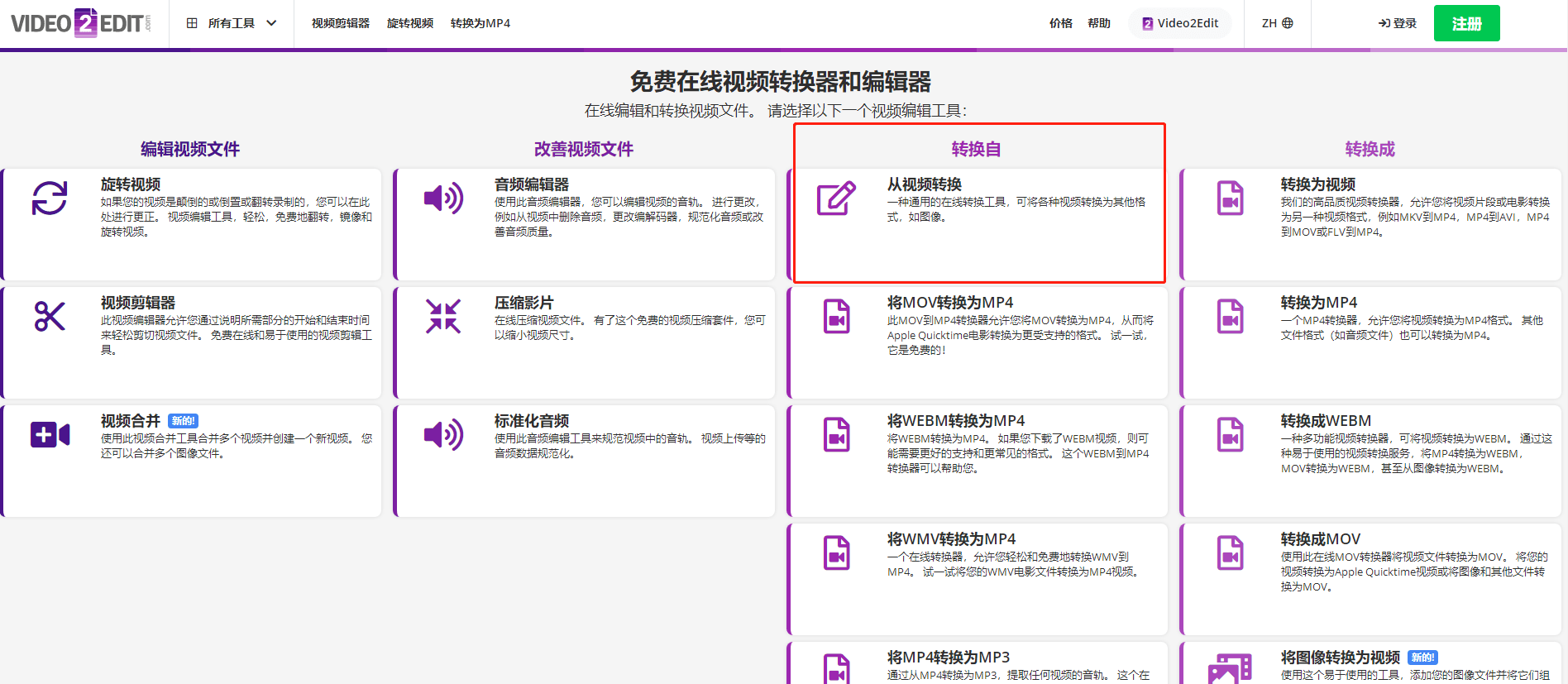
Task: Open the 旋转视频 tool title
Action: pos(131,184)
